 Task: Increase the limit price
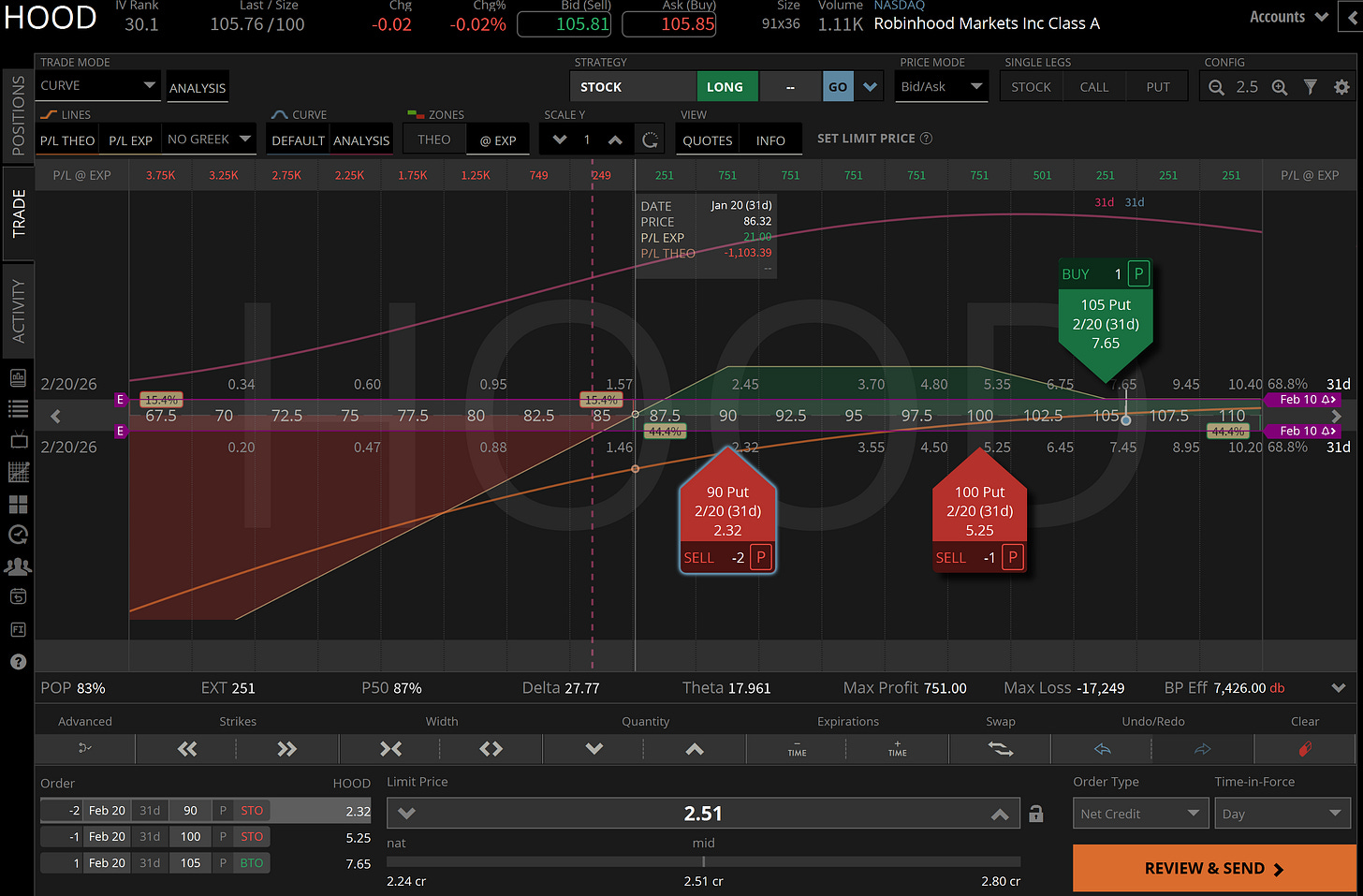pos(1000,814)
